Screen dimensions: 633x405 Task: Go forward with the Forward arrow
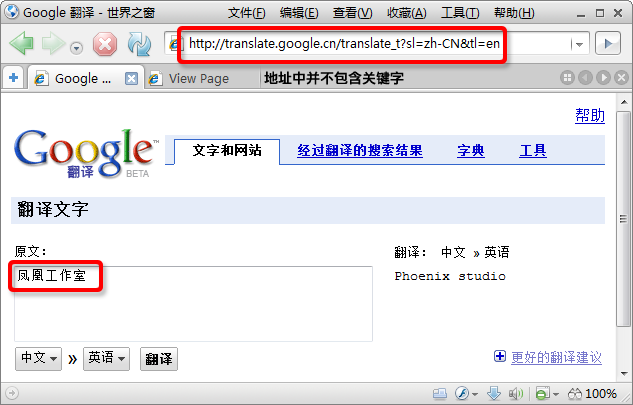53,44
